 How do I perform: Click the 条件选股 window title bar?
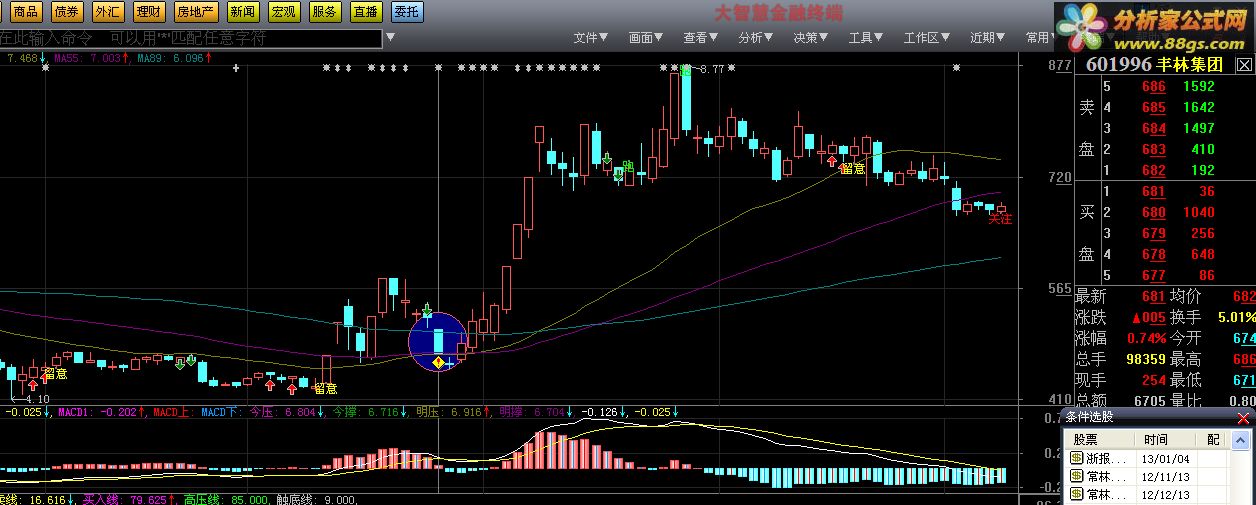pyautogui.click(x=1148, y=417)
